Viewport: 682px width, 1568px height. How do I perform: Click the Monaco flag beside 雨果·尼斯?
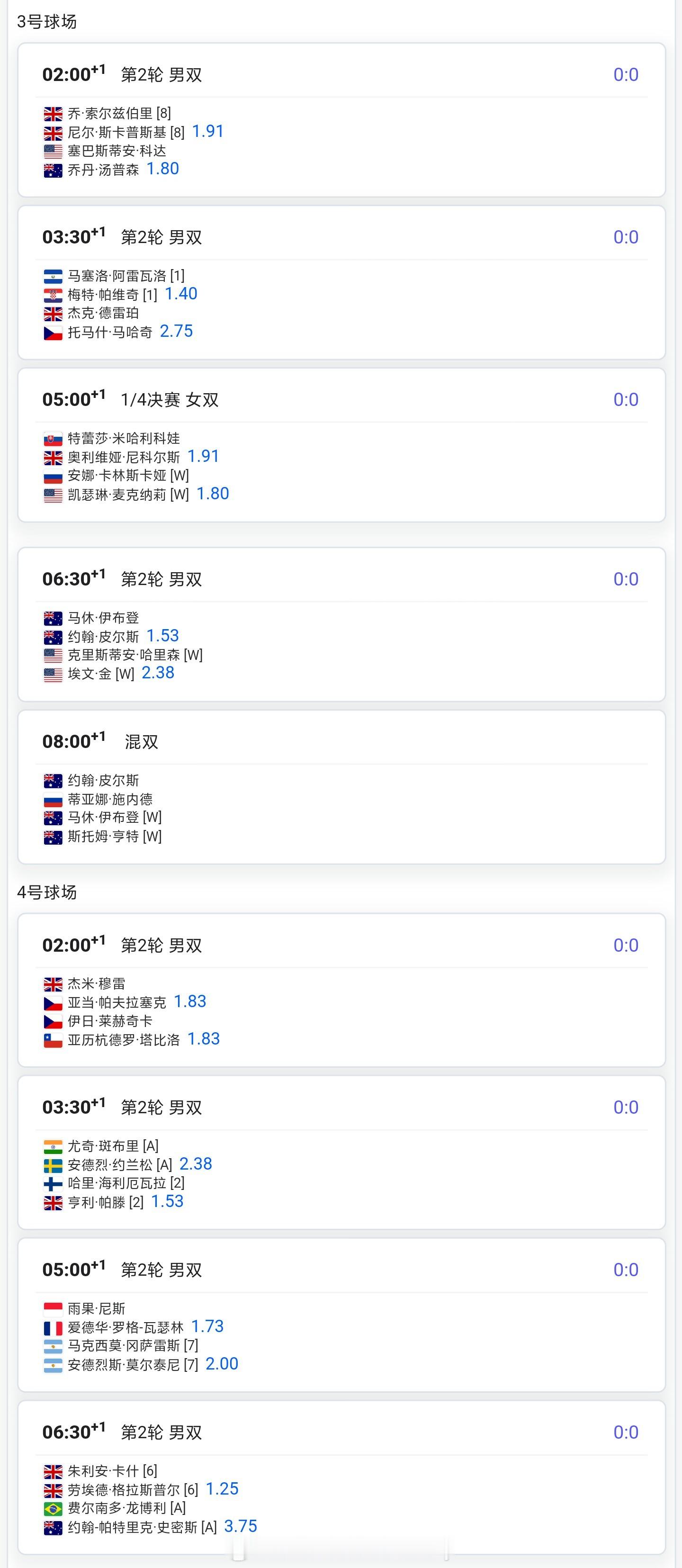[53, 1309]
